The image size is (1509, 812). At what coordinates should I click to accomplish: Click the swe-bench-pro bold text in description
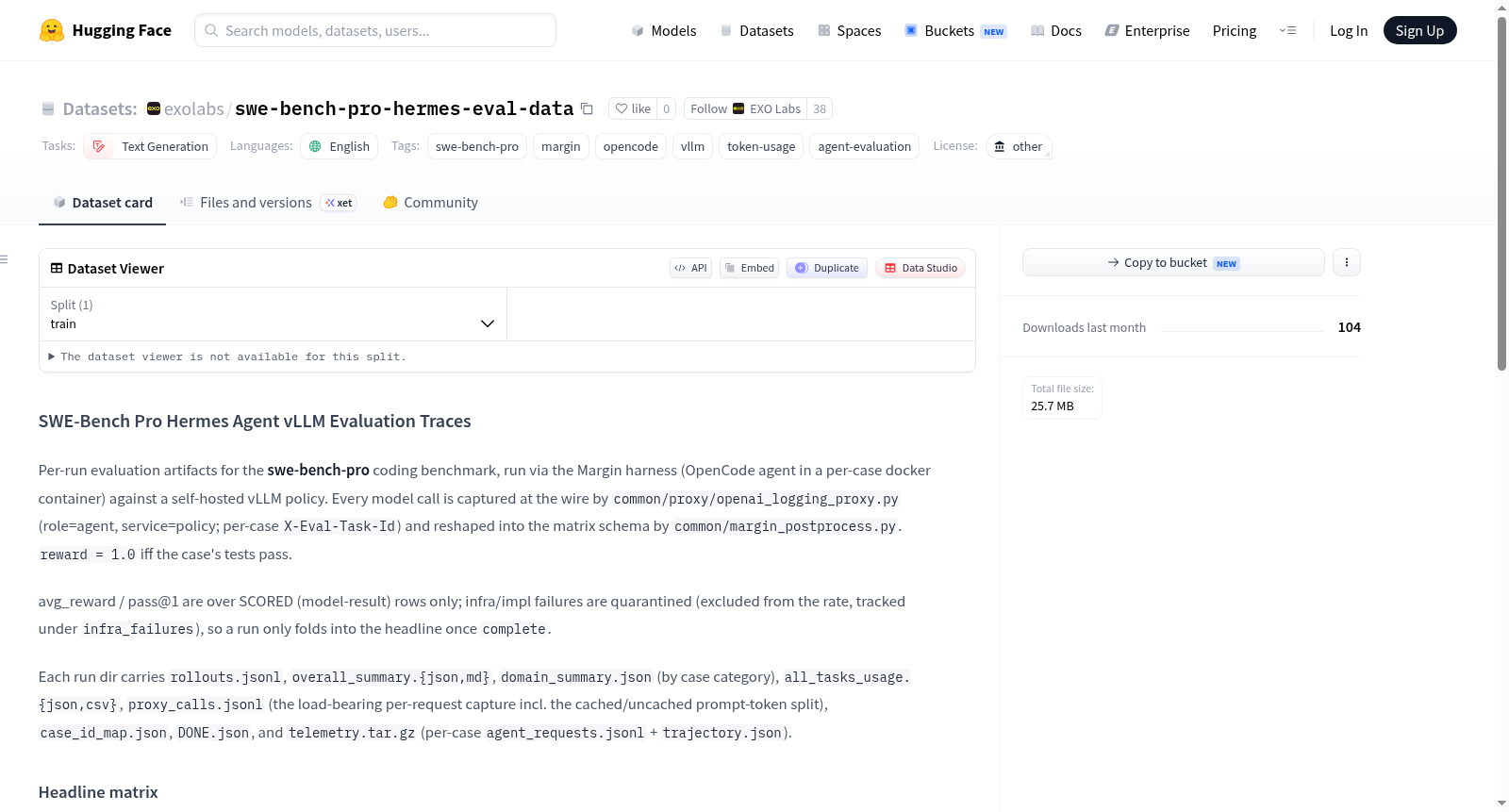point(318,470)
